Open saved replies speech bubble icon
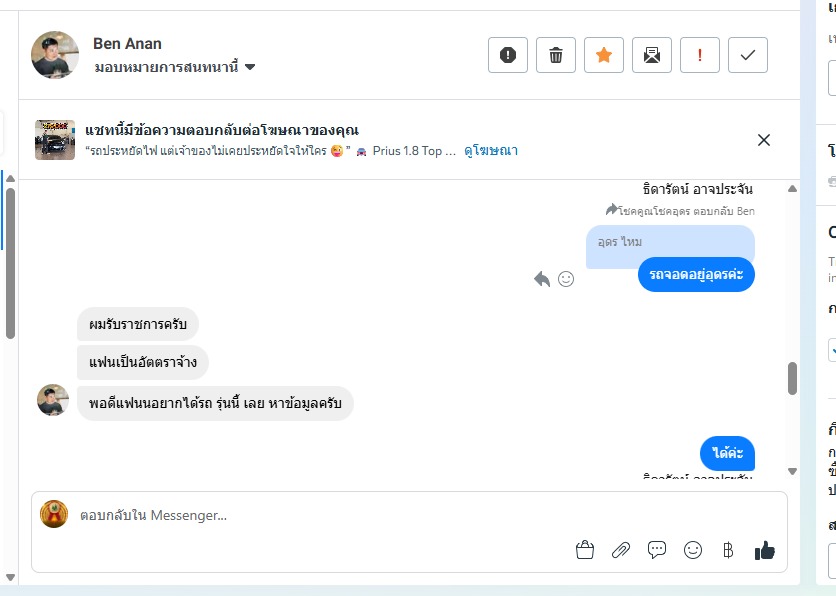The image size is (836, 596). [x=657, y=549]
